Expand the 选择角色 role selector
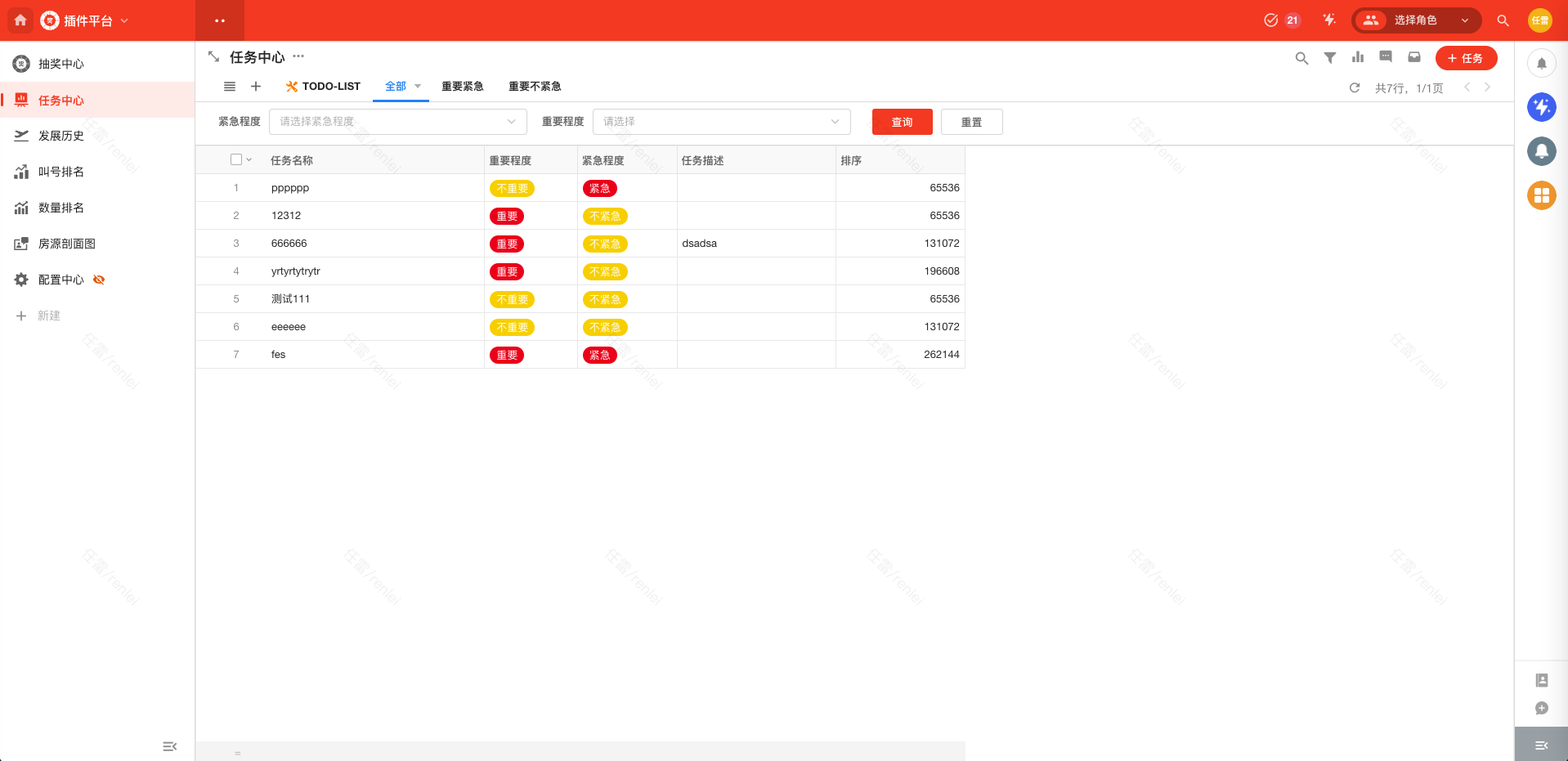 (1416, 20)
